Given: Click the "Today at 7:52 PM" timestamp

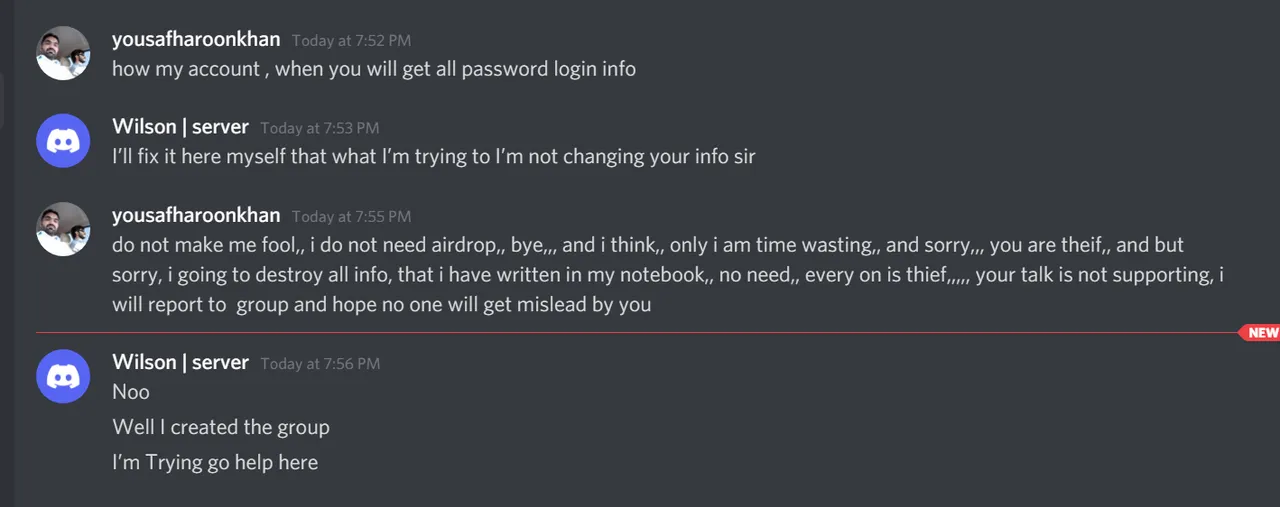Looking at the screenshot, I should coord(351,41).
